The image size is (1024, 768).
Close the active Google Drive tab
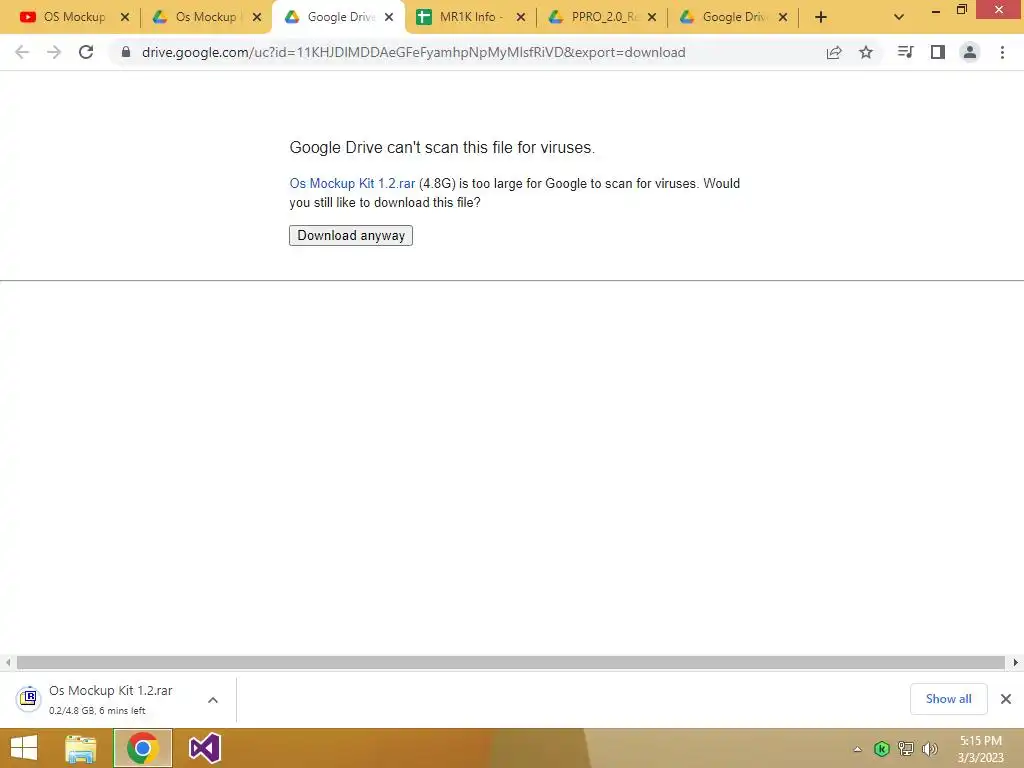(x=389, y=17)
